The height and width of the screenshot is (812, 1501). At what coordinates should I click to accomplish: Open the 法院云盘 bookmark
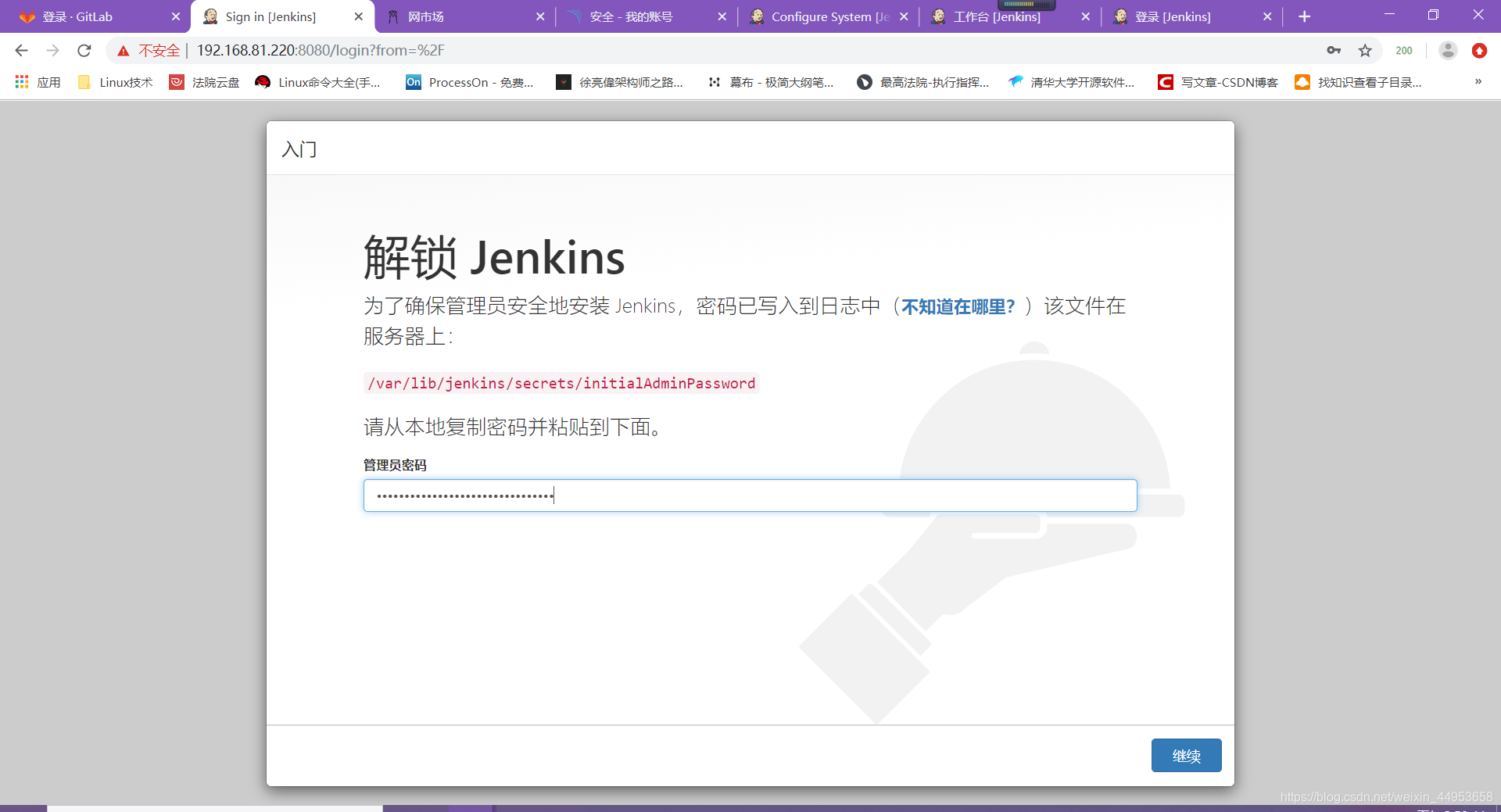pyautogui.click(x=205, y=82)
